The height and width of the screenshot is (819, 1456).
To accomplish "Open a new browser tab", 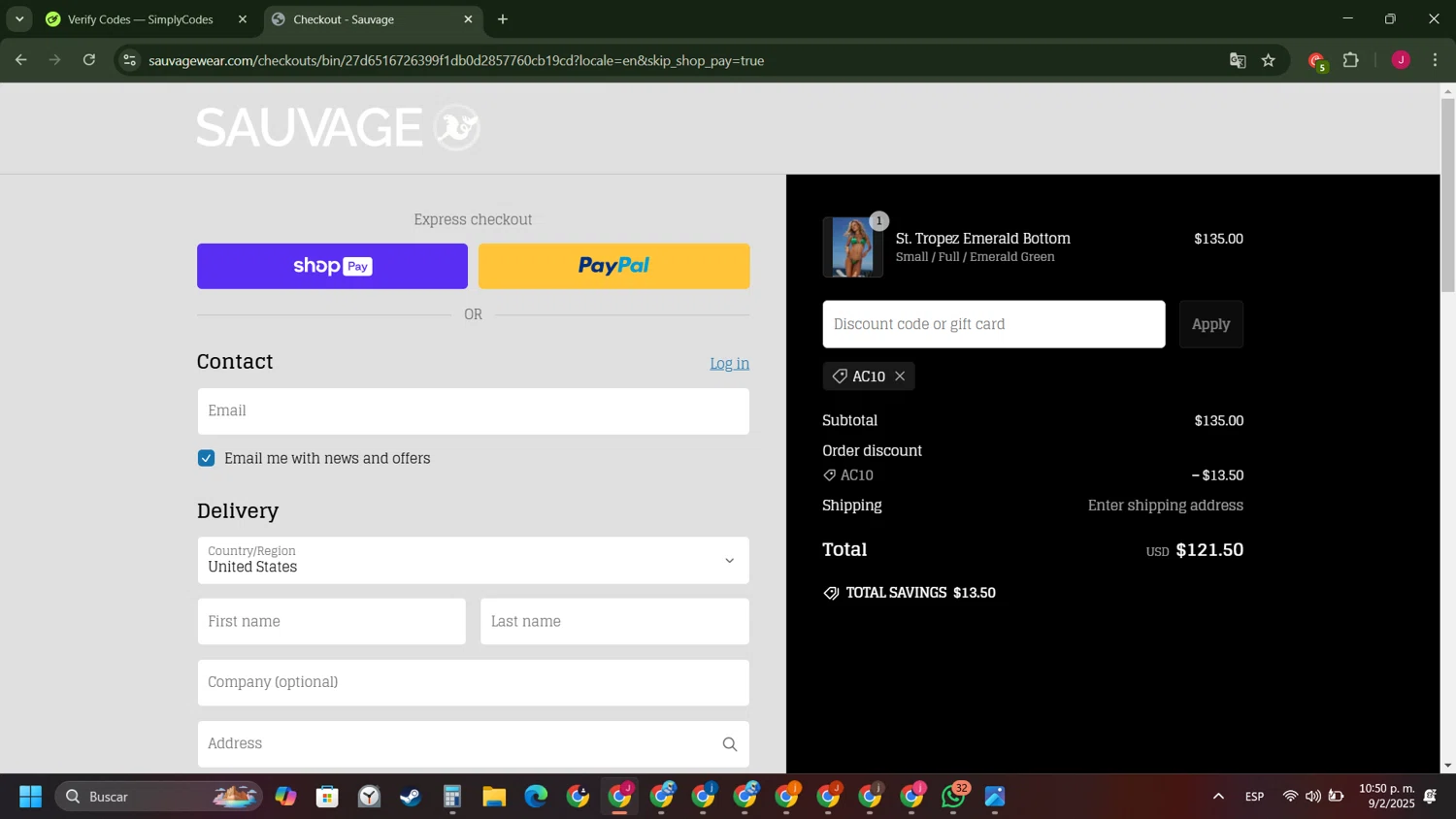I will click(503, 19).
